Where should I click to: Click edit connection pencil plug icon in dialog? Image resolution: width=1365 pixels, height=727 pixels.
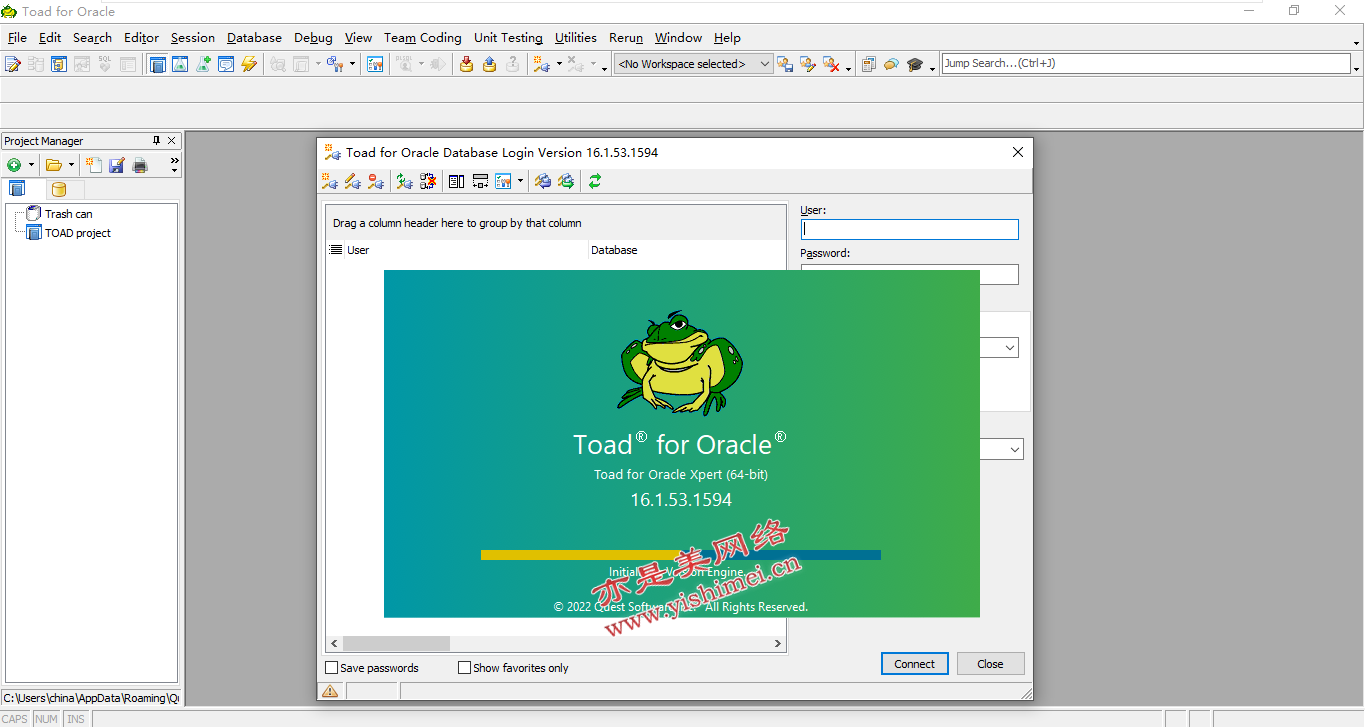coord(352,181)
